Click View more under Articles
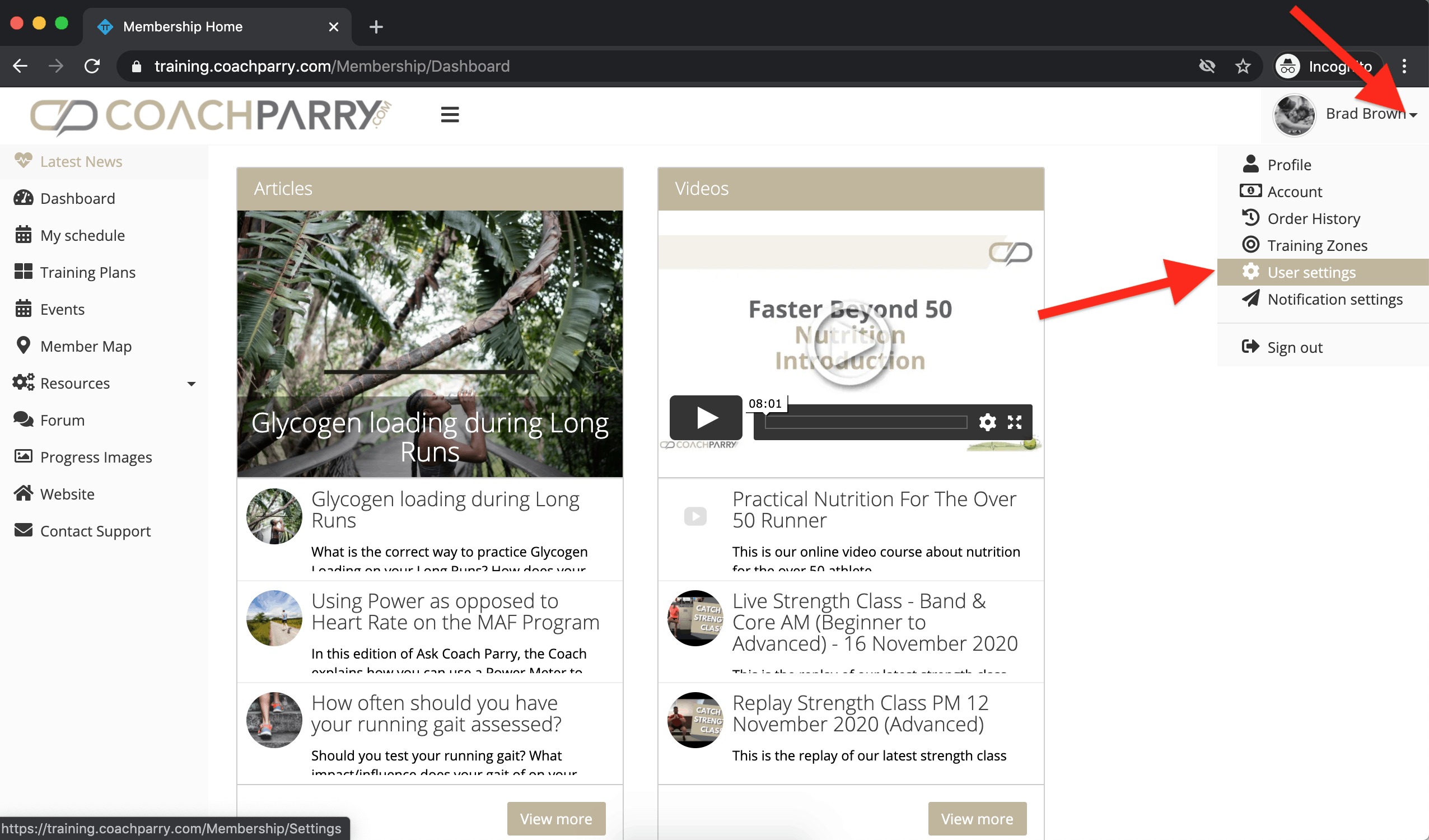The width and height of the screenshot is (1429, 840). 555,819
